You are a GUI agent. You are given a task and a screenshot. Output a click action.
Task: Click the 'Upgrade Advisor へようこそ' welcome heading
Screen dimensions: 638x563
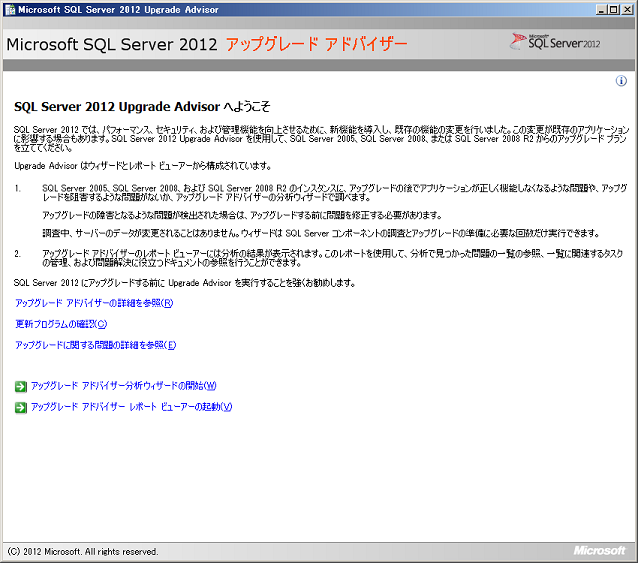142,106
